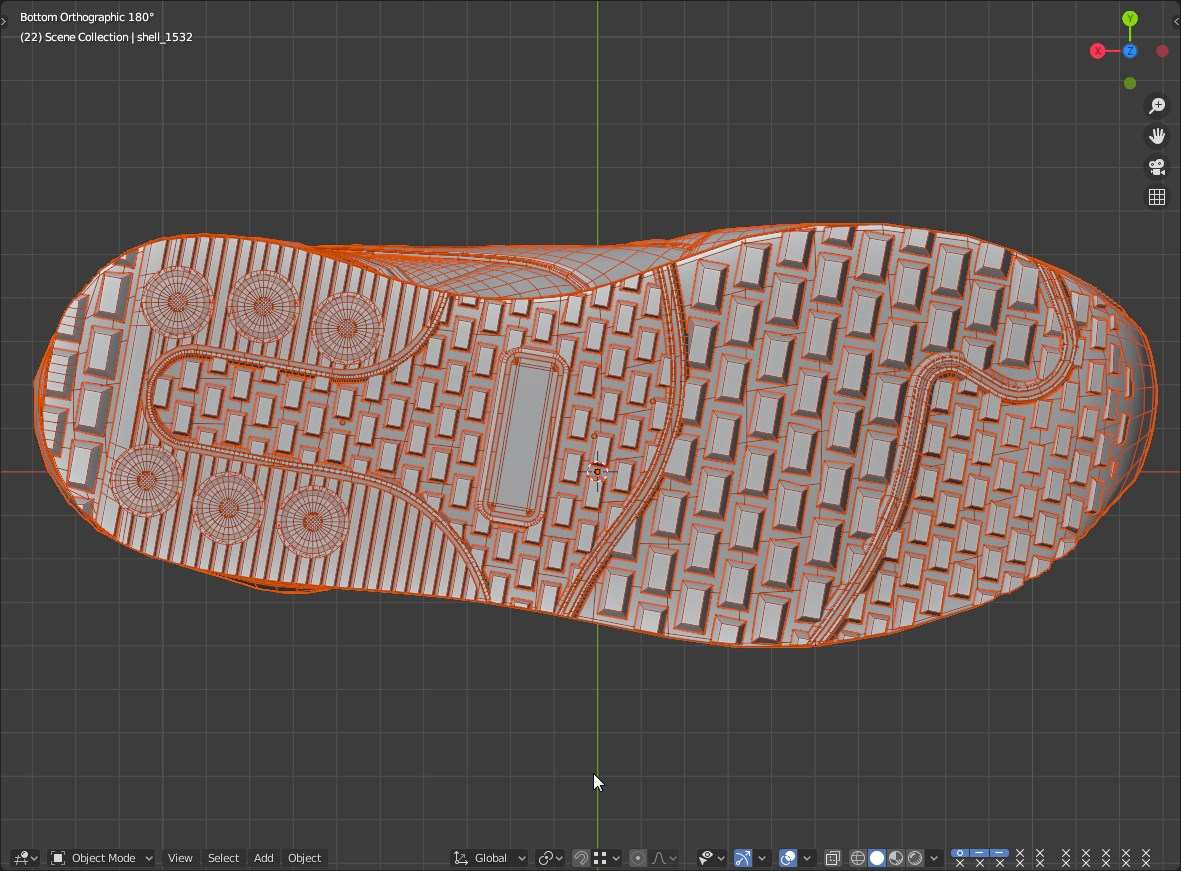Screen dimensions: 1181x871
Task: Select rendered viewport shading
Action: (x=915, y=858)
